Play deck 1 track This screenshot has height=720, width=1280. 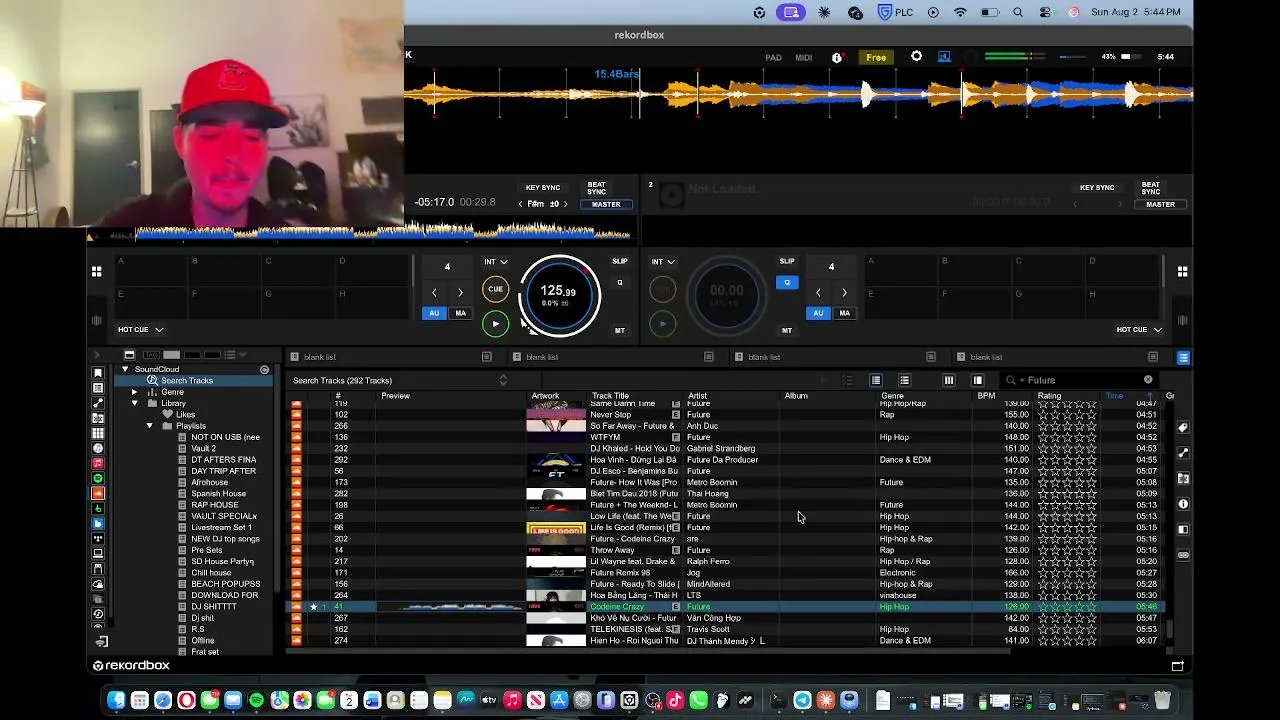(495, 323)
